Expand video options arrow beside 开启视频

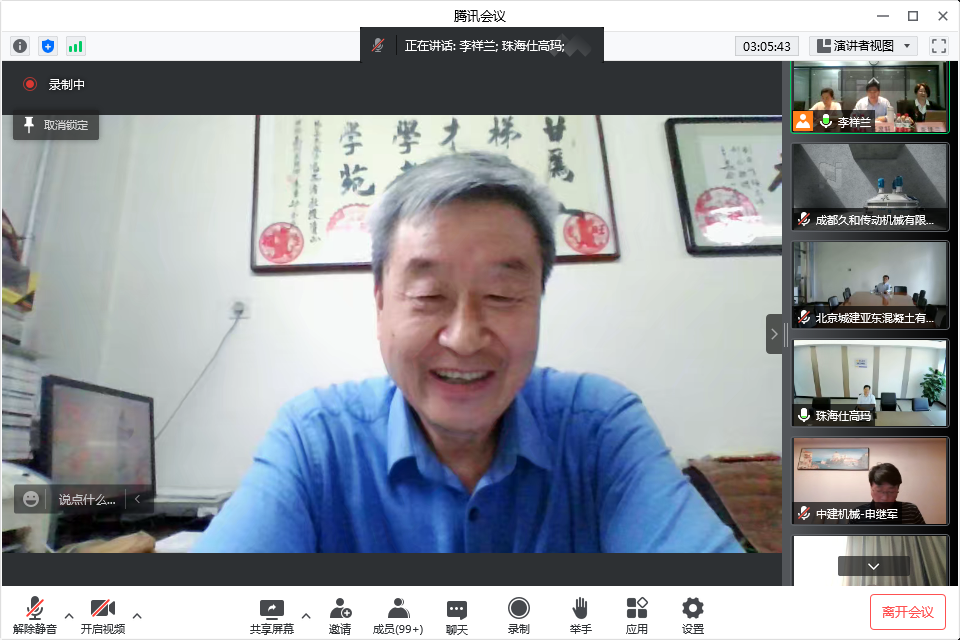(137, 615)
